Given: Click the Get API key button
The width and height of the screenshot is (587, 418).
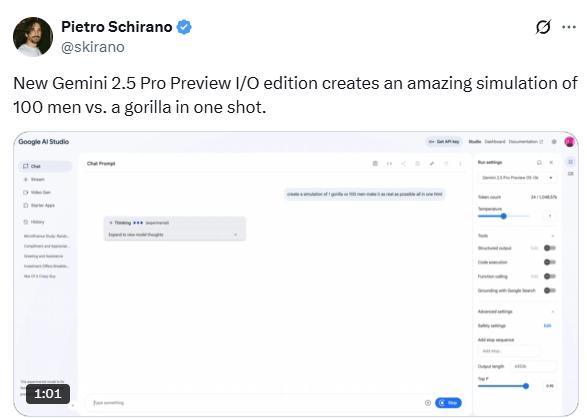Looking at the screenshot, I should [444, 142].
